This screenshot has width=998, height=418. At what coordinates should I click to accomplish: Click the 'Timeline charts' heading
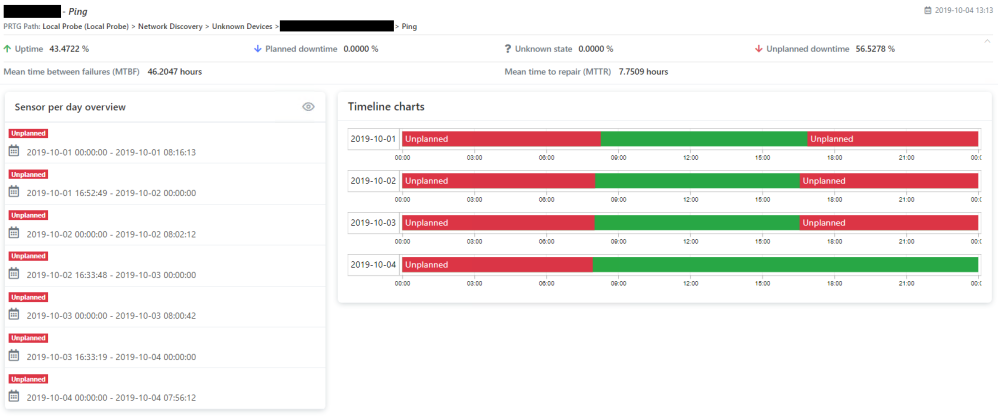(x=386, y=107)
